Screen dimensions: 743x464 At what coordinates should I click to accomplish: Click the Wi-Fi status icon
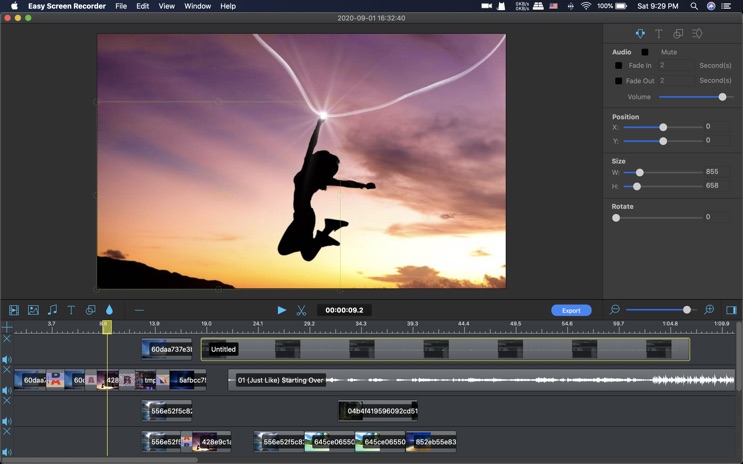pos(586,6)
